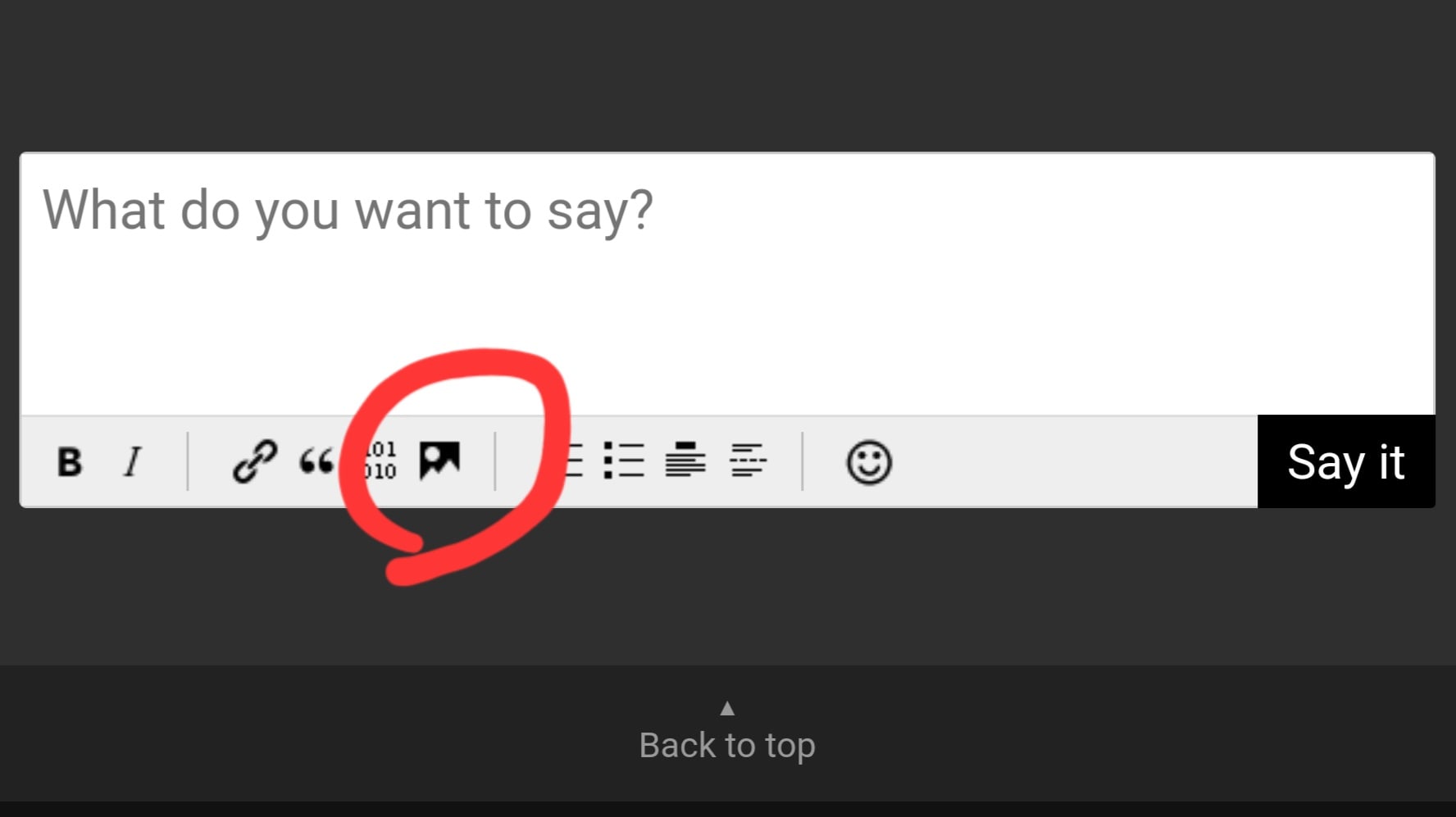Follow the Back to top link
This screenshot has width=1456, height=817.
pyautogui.click(x=726, y=745)
